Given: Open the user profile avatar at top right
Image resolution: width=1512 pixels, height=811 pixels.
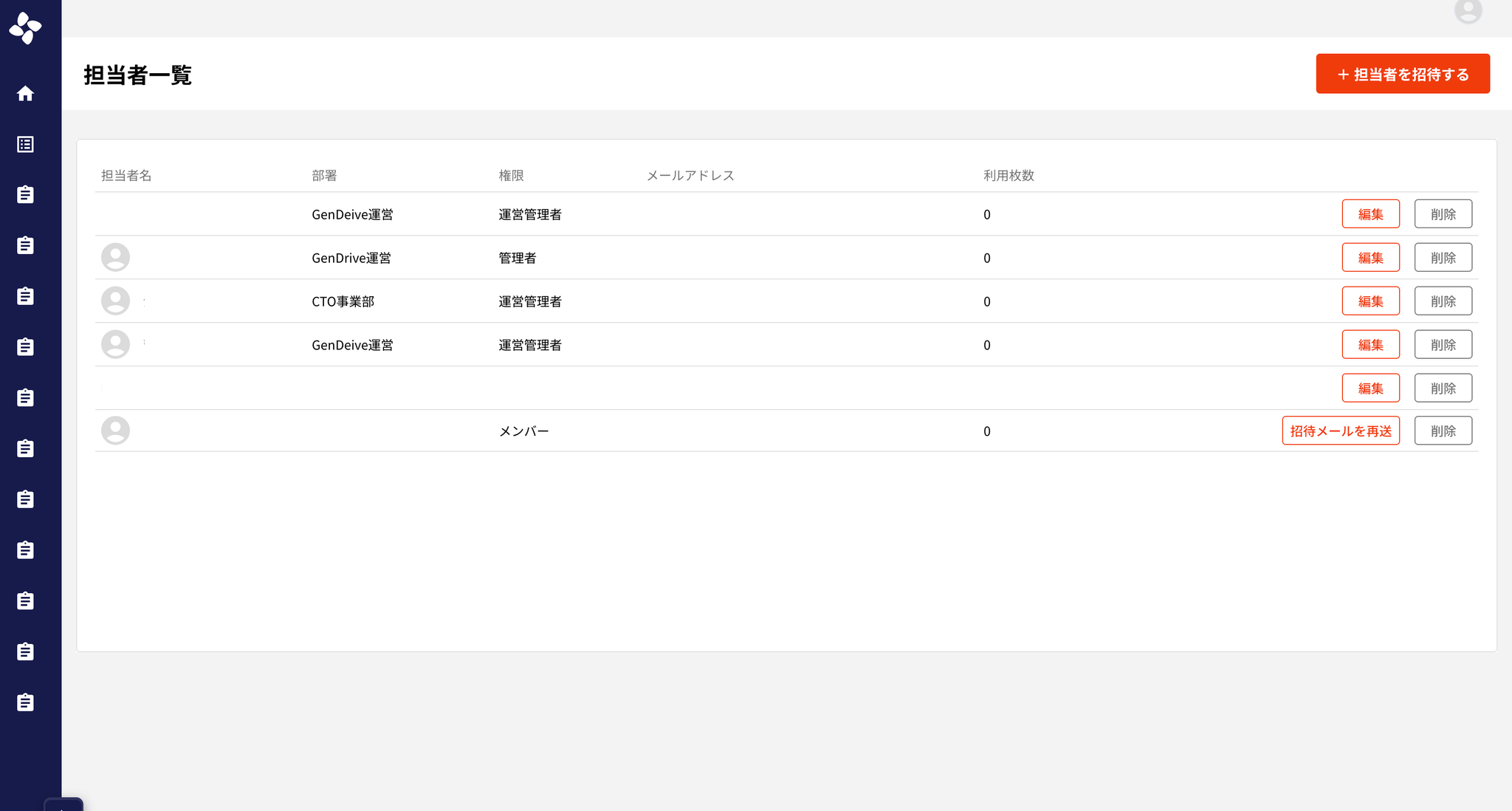Looking at the screenshot, I should coord(1467,10).
